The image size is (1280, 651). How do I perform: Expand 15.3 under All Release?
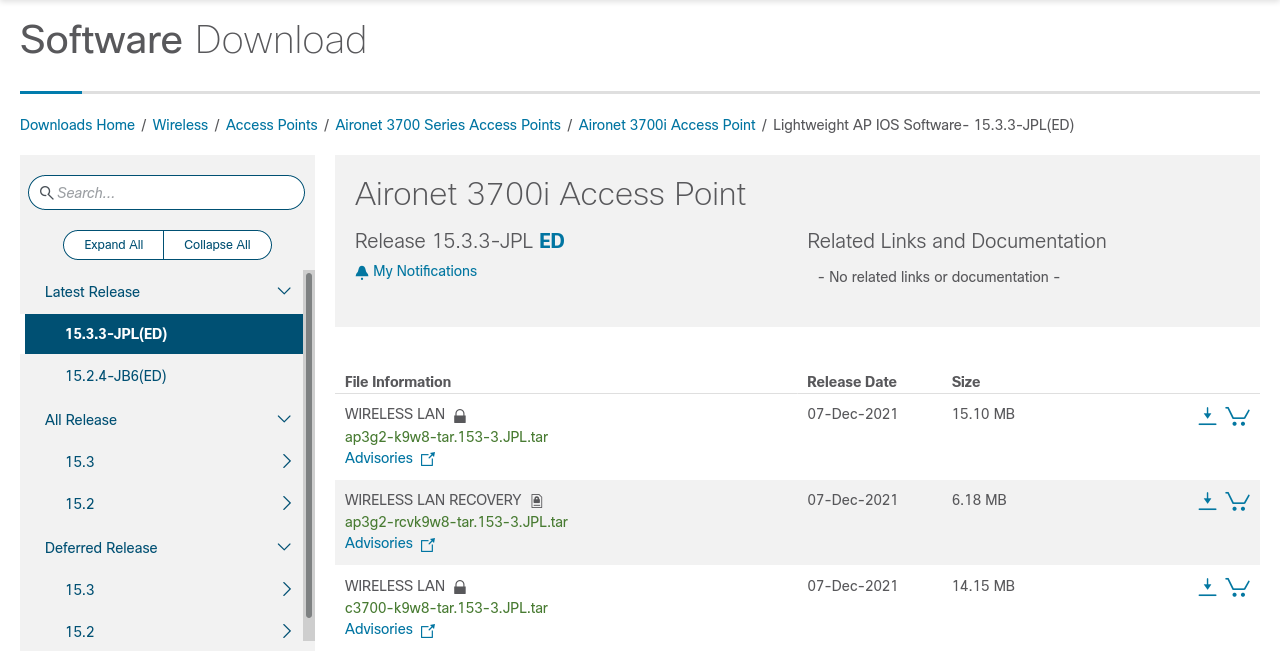pyautogui.click(x=286, y=462)
